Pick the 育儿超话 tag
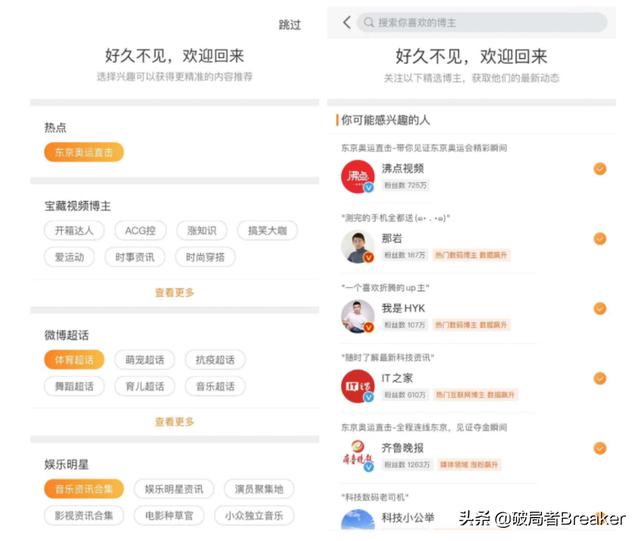This screenshot has height=541, width=640. pos(144,386)
